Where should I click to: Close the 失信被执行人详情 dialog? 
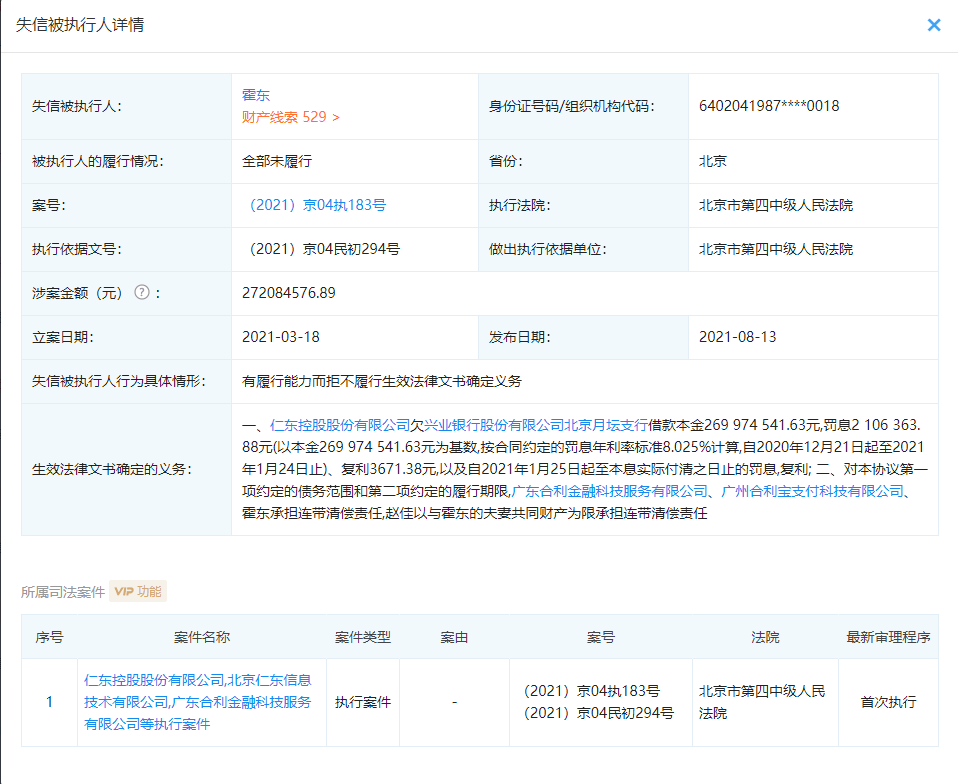tap(934, 25)
